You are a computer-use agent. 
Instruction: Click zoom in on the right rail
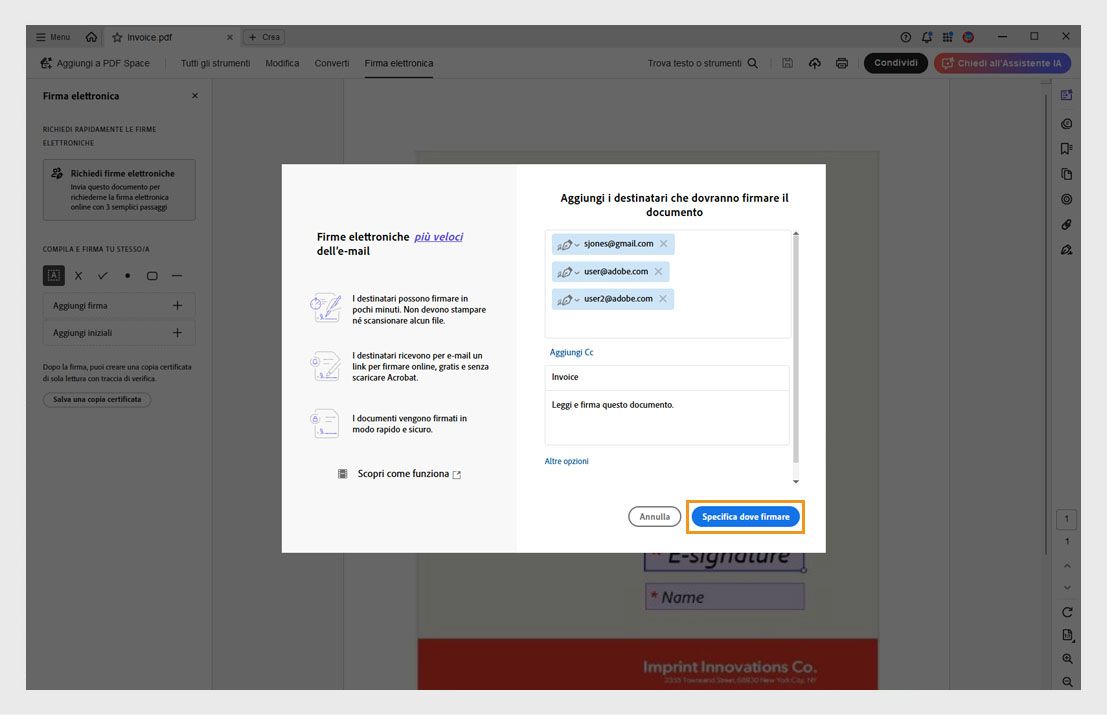[1066, 658]
